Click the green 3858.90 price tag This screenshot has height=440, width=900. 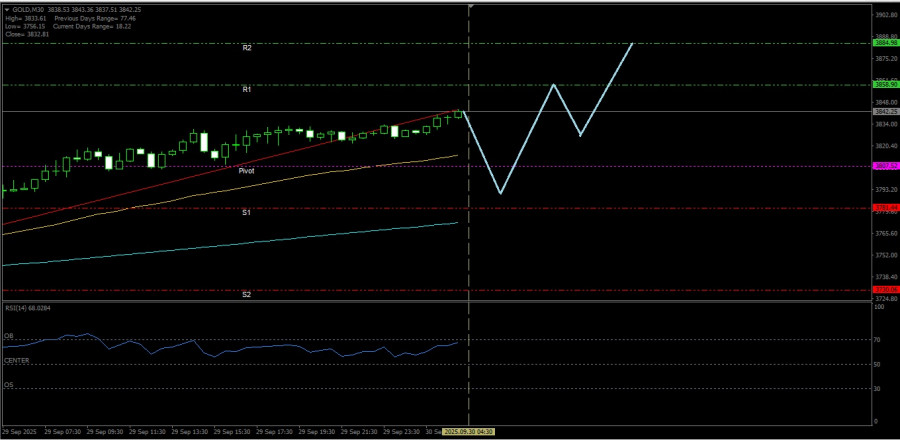click(x=884, y=85)
